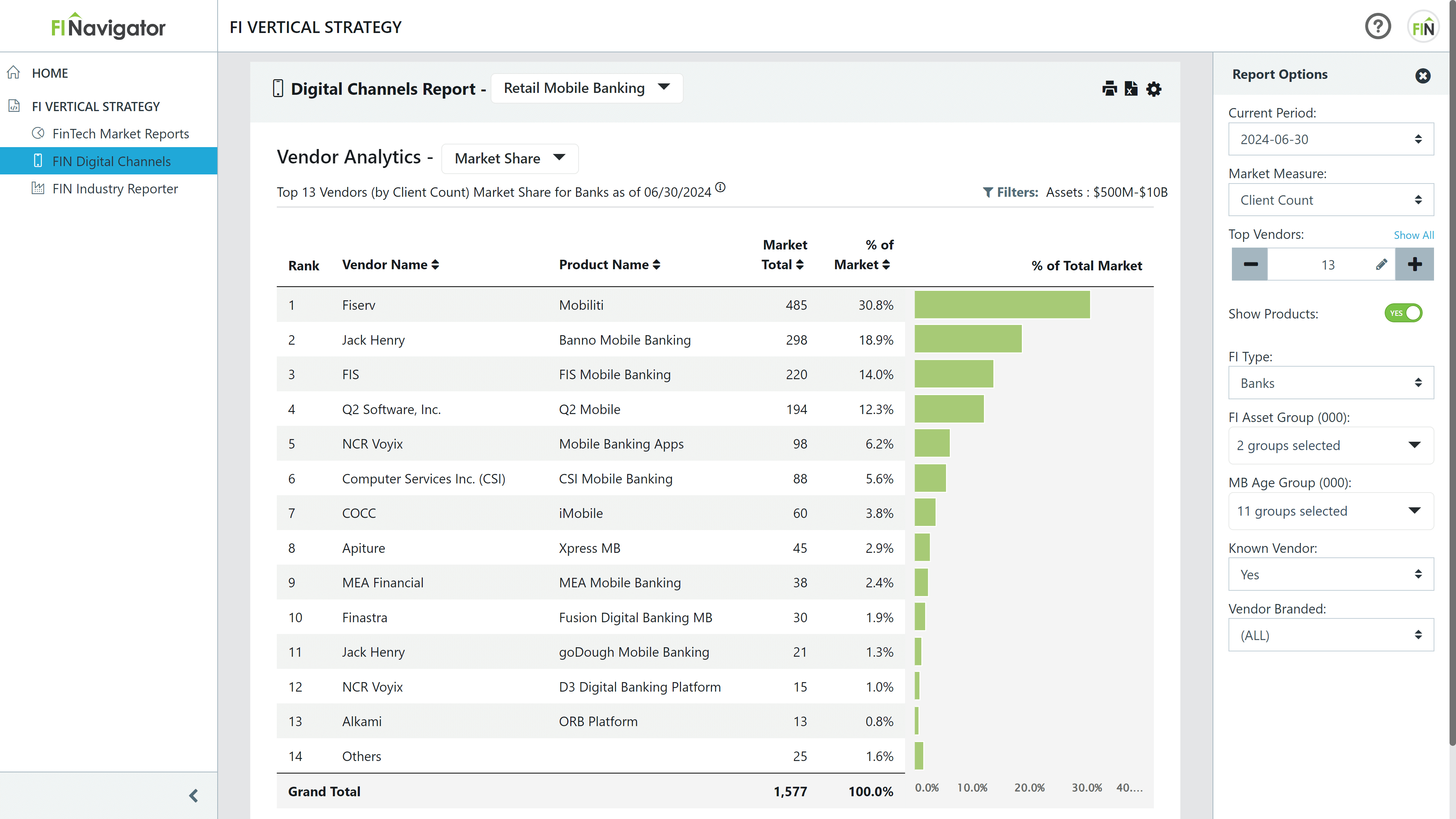Screen dimensions: 1456x819
Task: Toggle Show Products switch off
Action: tap(1403, 313)
